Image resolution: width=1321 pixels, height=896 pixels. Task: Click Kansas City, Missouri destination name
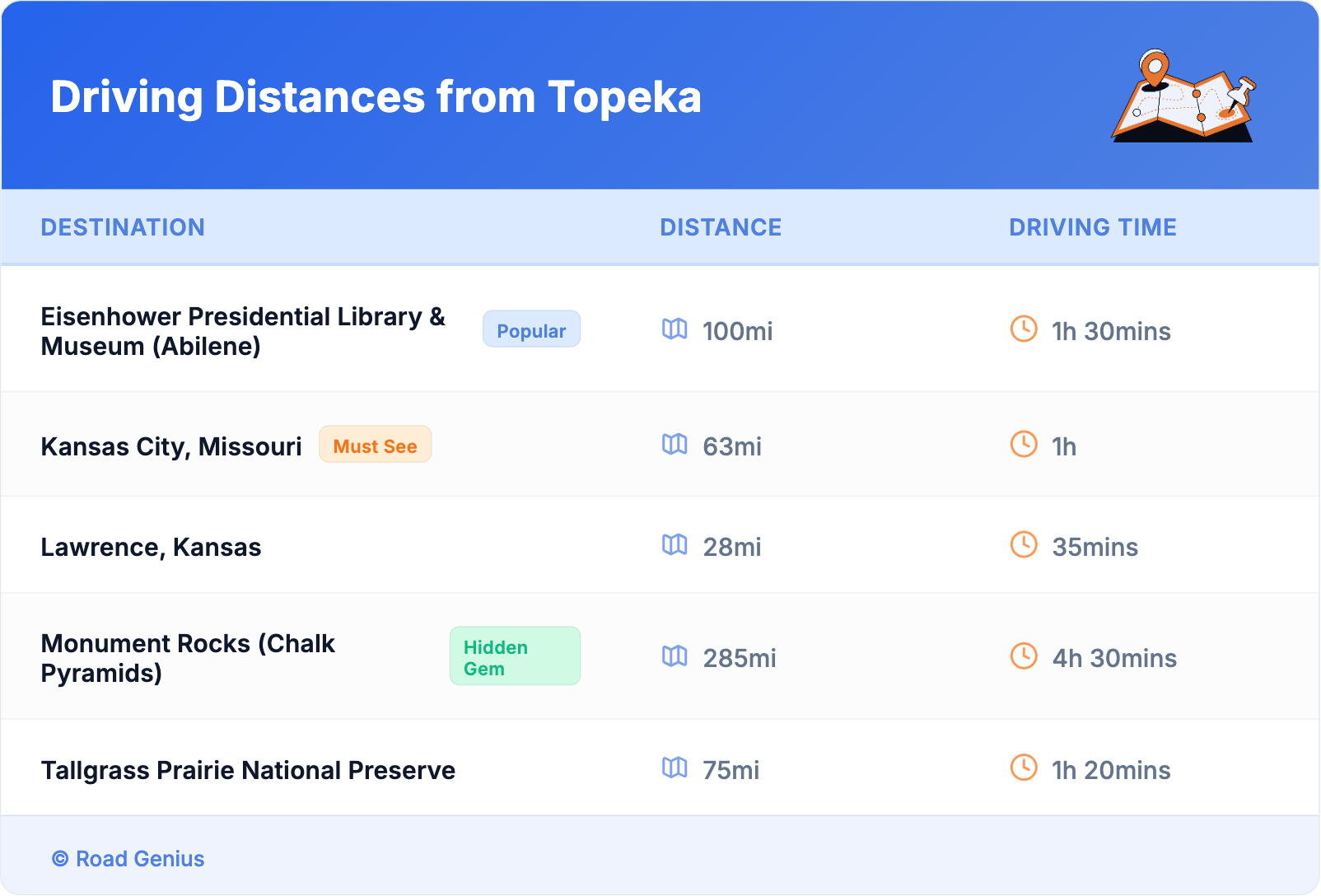click(171, 446)
